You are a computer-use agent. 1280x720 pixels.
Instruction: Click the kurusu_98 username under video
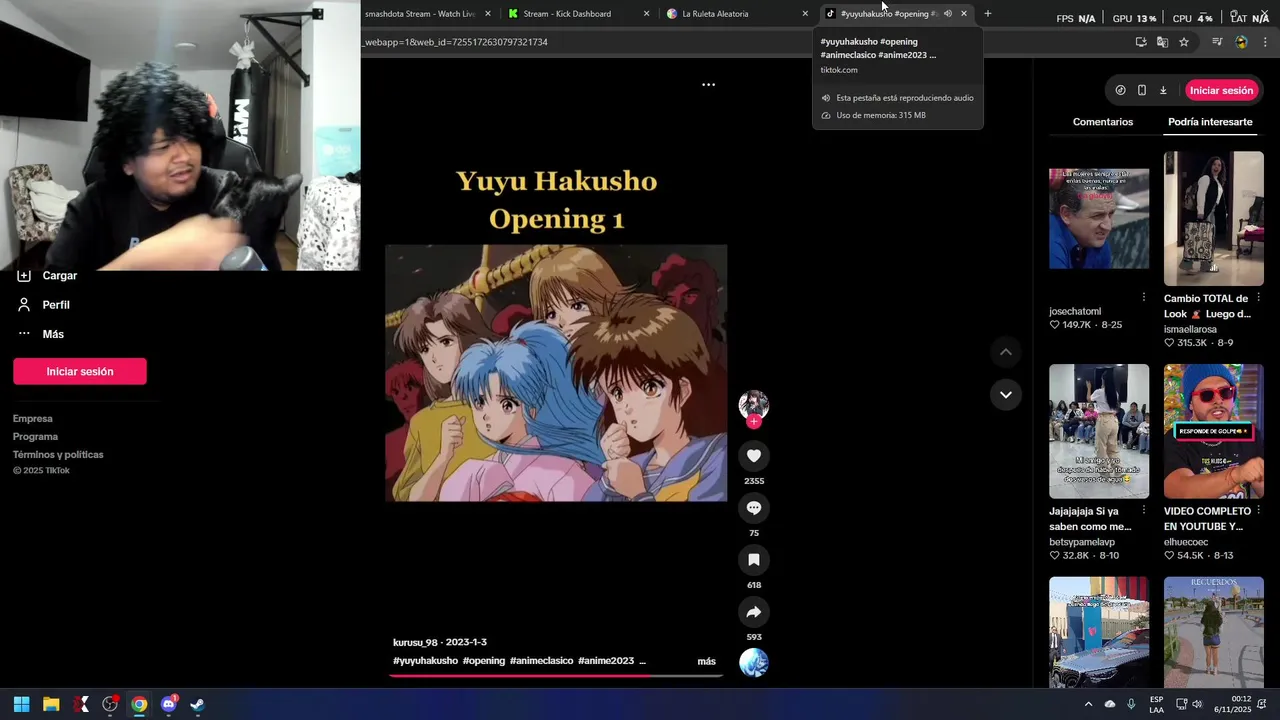pos(415,642)
